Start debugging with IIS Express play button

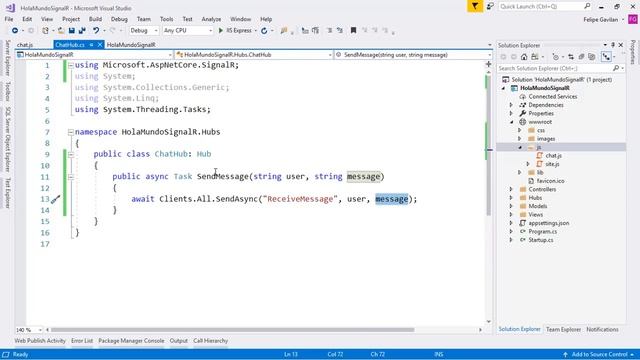[221, 31]
